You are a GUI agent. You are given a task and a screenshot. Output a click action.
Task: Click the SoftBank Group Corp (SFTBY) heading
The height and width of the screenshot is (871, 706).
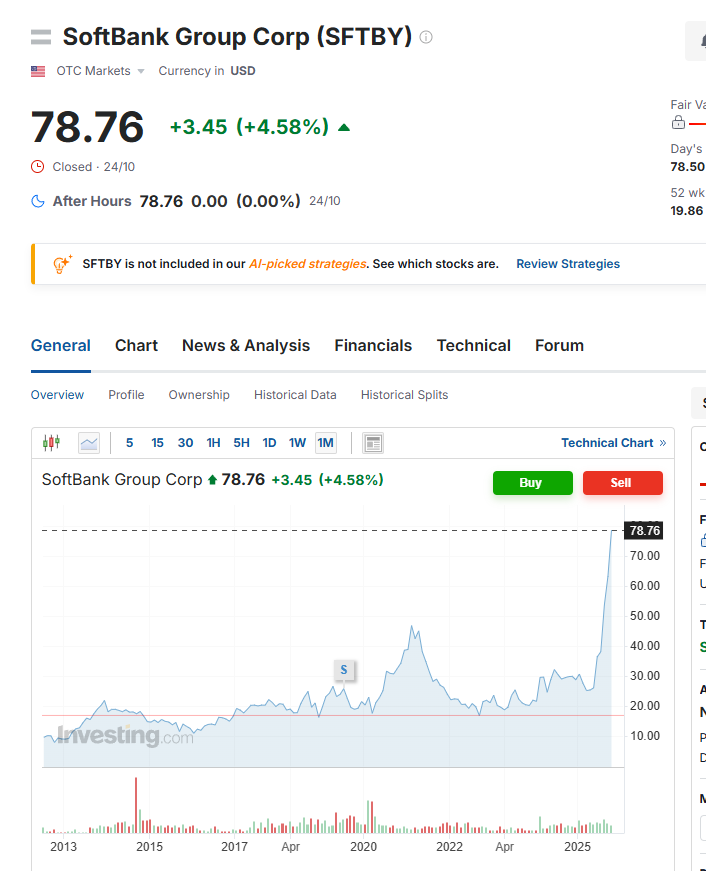click(x=237, y=37)
